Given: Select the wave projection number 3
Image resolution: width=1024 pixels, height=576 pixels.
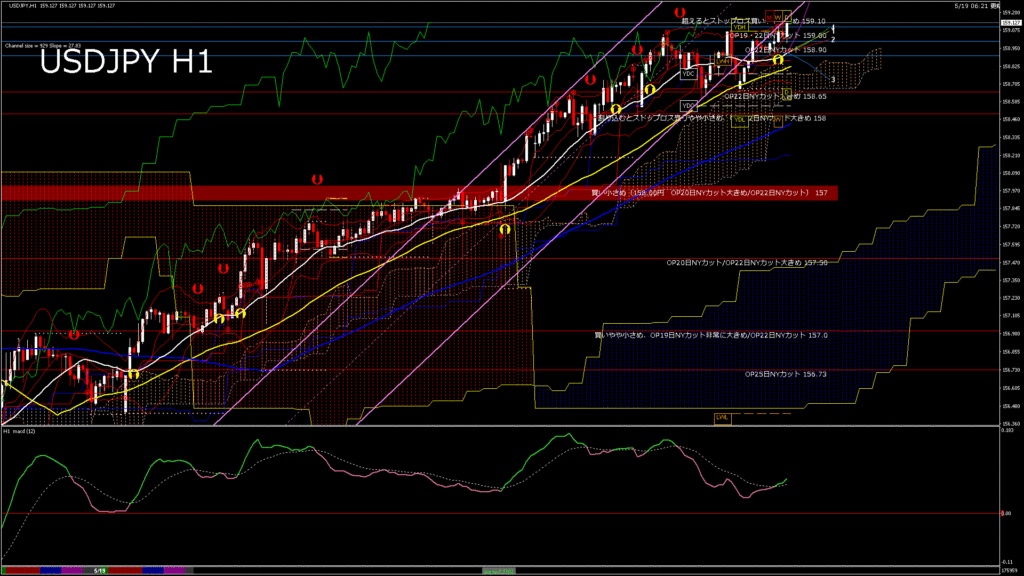Looking at the screenshot, I should pos(833,80).
